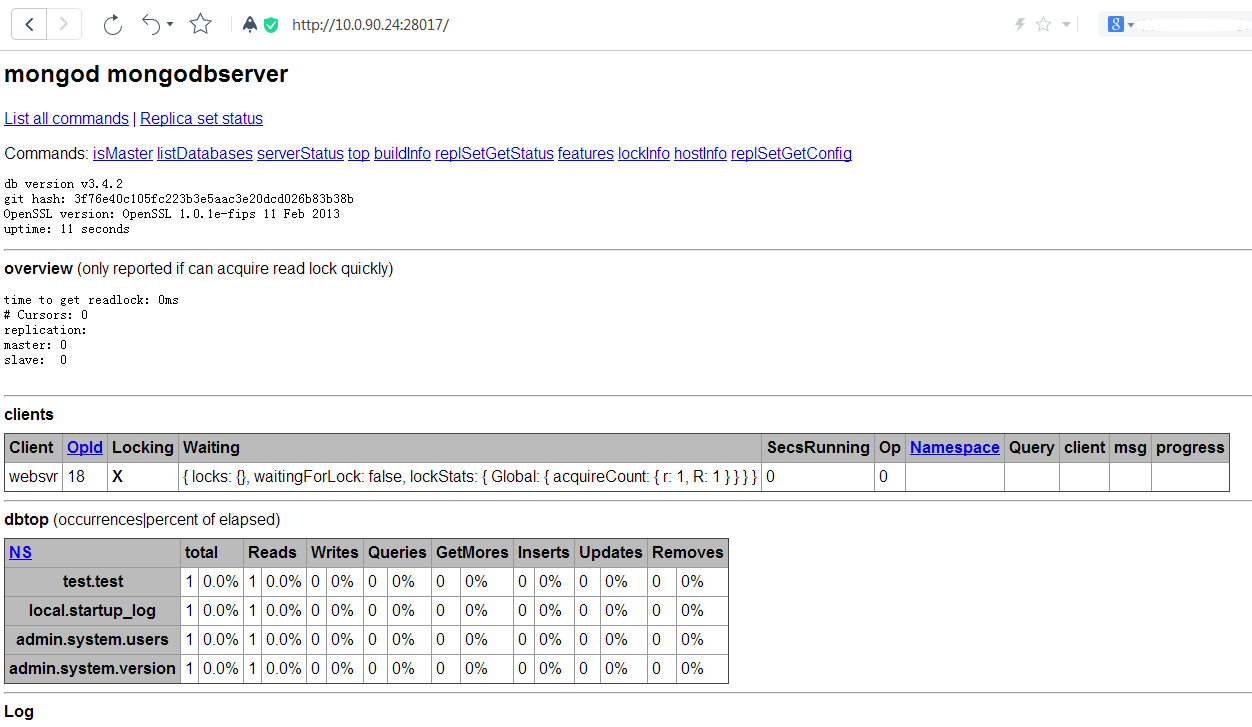Click the undo closed tab arrow icon
Screen dimensions: 1252x727
tap(151, 24)
